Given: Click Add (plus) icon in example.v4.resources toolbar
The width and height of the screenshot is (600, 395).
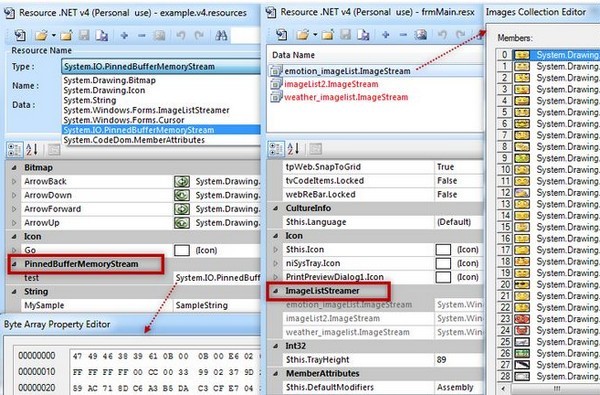Looking at the screenshot, I should pyautogui.click(x=124, y=36).
